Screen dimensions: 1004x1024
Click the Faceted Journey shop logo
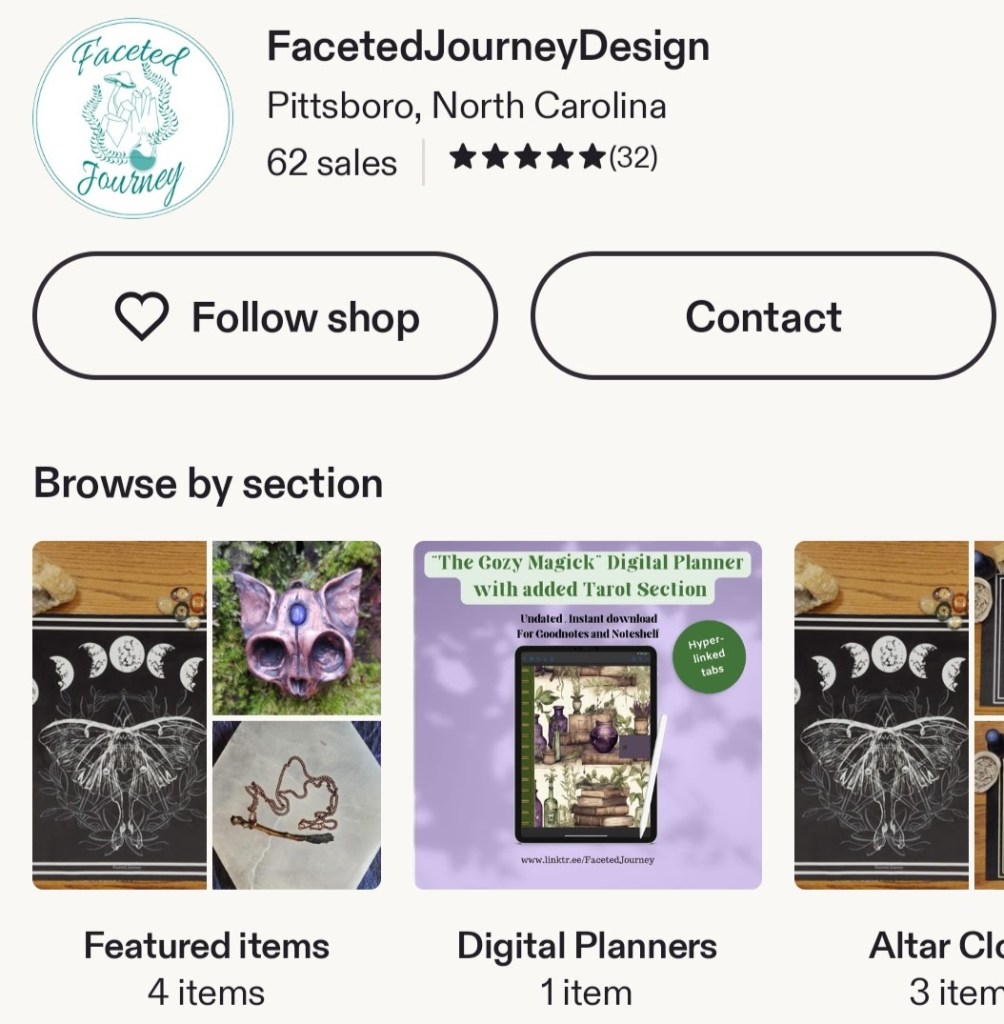132,117
